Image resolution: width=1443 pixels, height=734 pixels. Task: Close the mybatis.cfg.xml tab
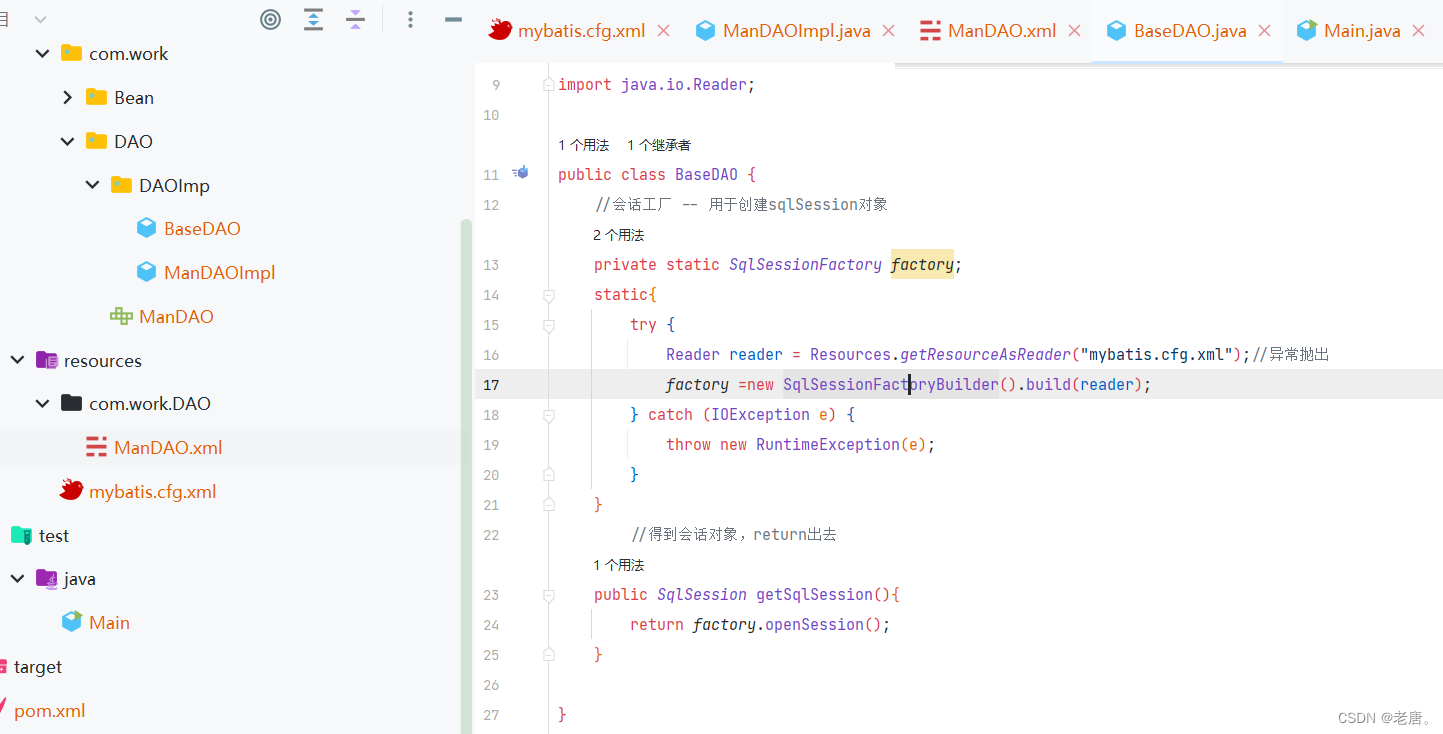[x=663, y=31]
